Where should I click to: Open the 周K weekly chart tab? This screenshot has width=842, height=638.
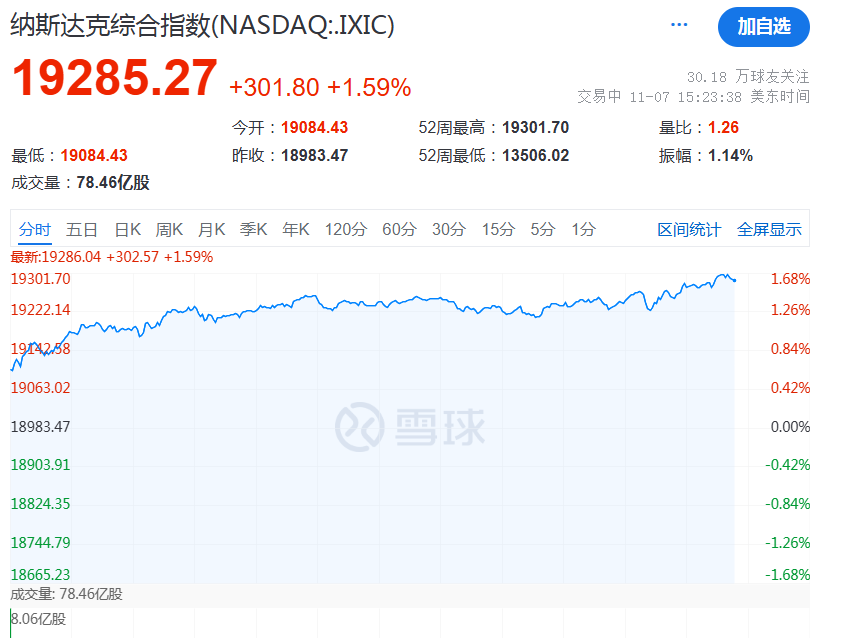tap(169, 230)
